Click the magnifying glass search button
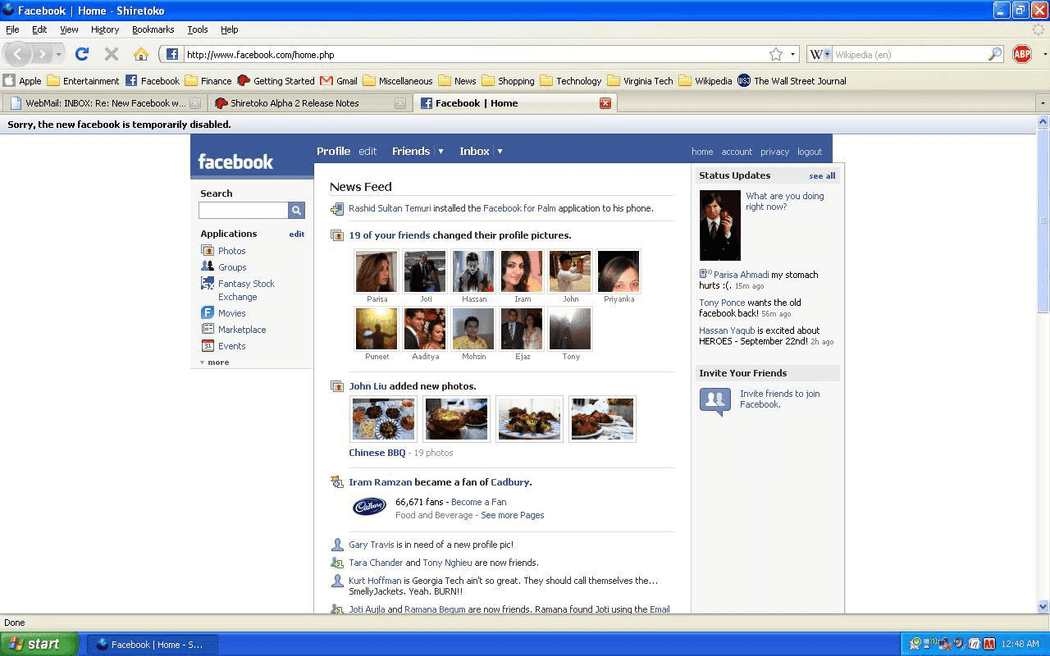The width and height of the screenshot is (1050, 656). point(296,210)
